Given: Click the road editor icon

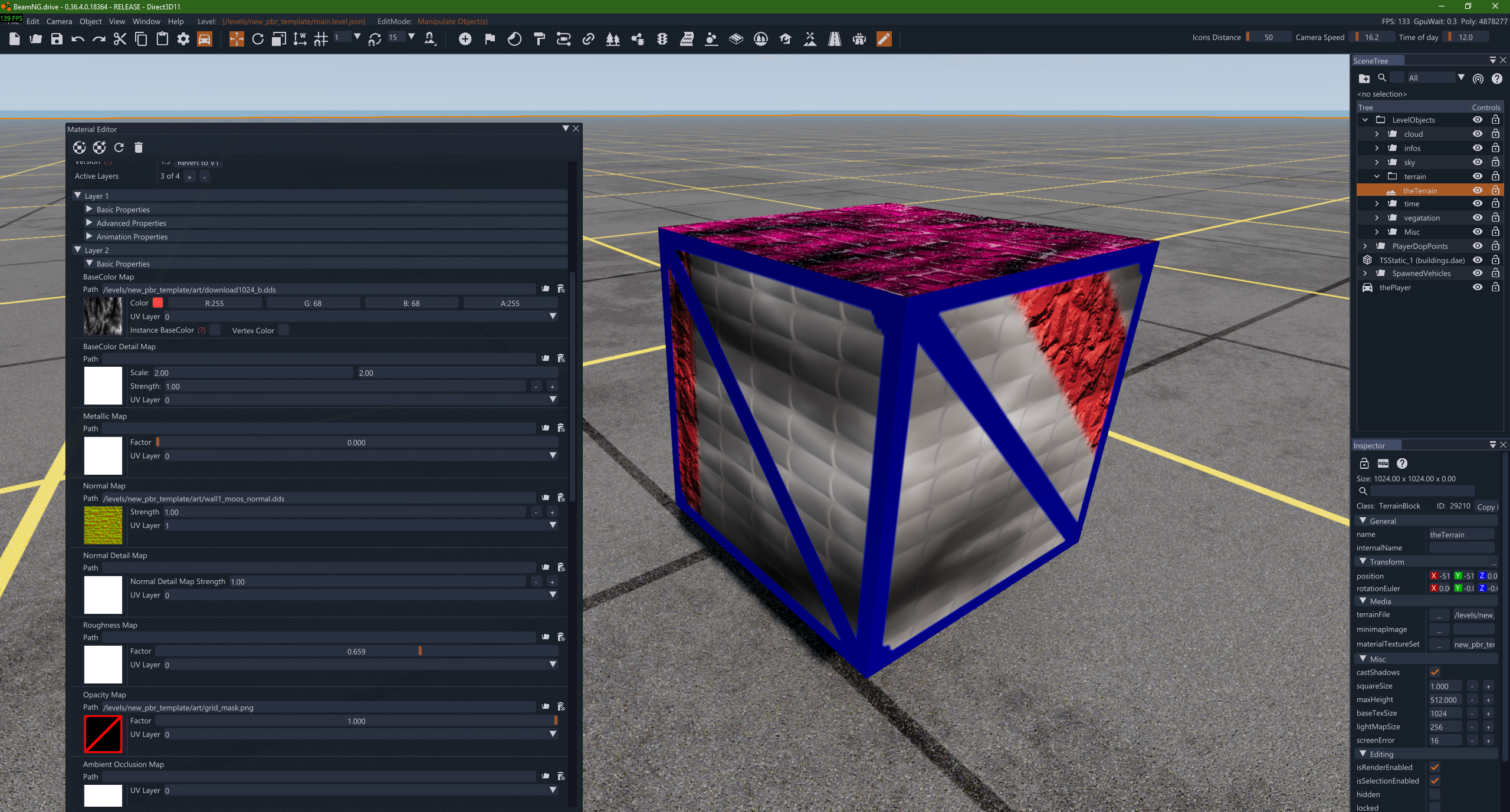Looking at the screenshot, I should pos(834,40).
